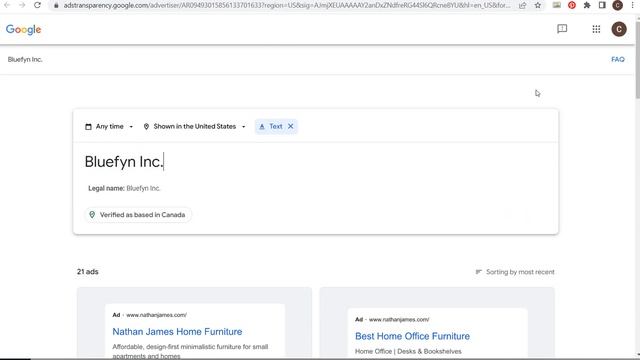
Task: Click 'Home Office | Desks & Bookshelves' description
Action: [x=408, y=351]
